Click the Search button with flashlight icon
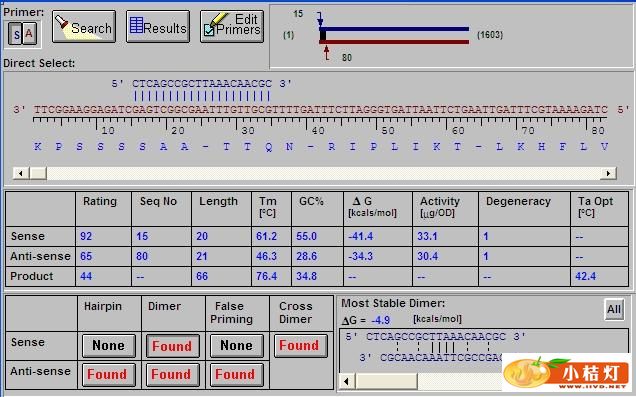The height and width of the screenshot is (397, 636). [x=84, y=27]
